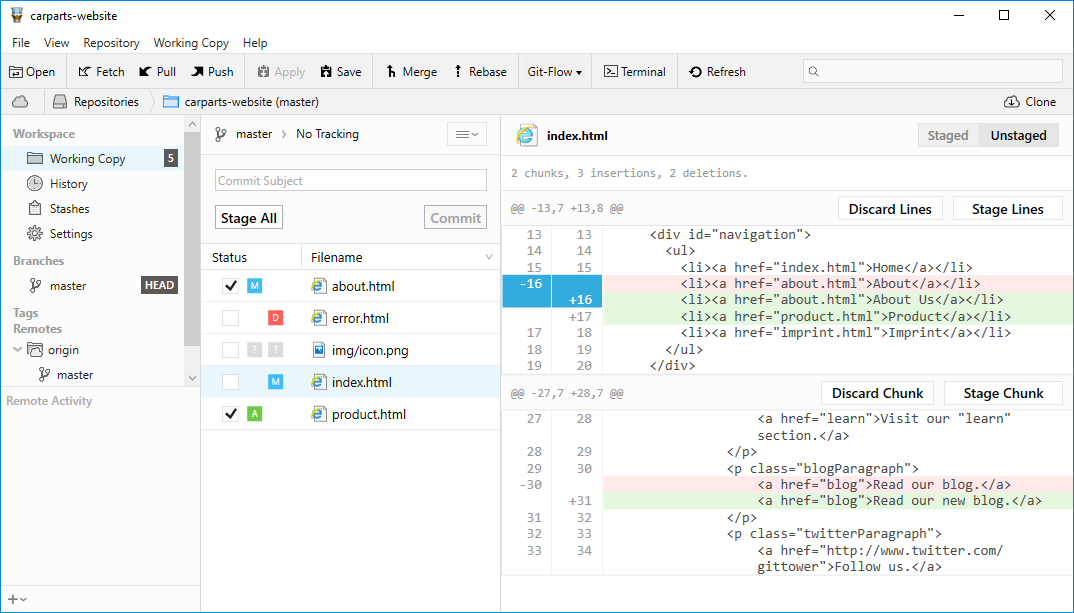Open the Repository menu
Screen dimensions: 1074x613
(112, 42)
